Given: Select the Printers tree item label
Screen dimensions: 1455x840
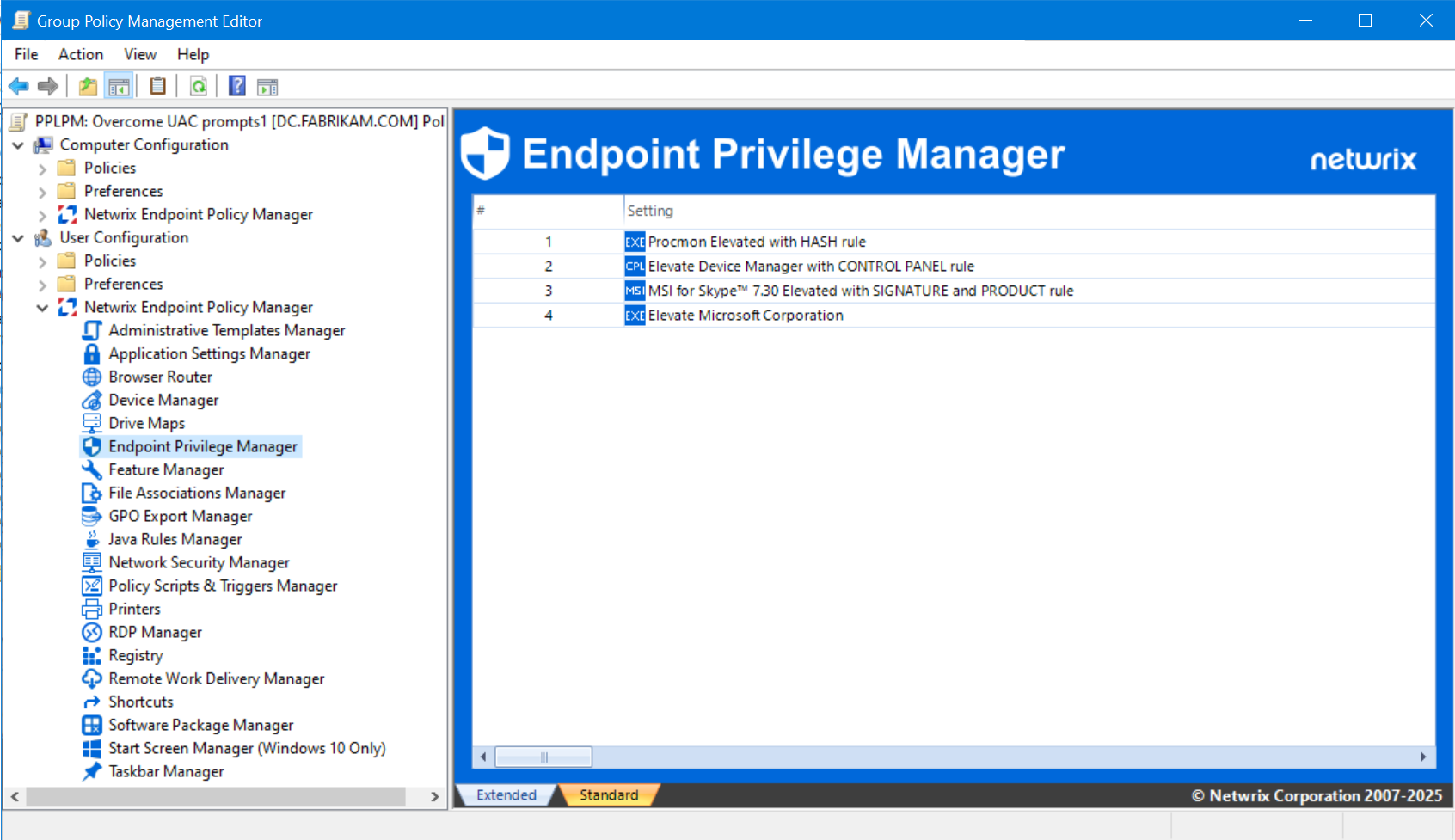Looking at the screenshot, I should (135, 609).
